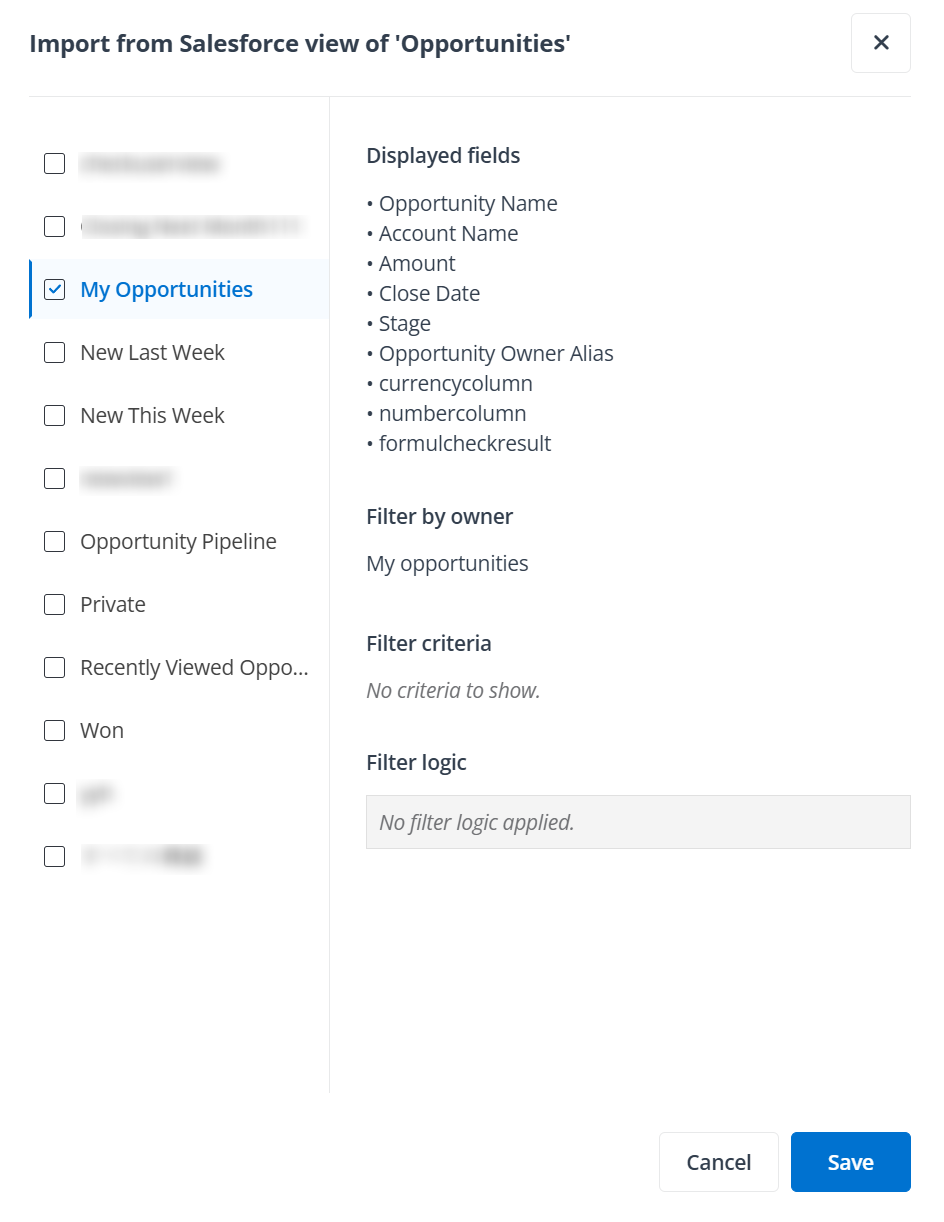944x1222 pixels.
Task: Cancel the Salesforce import
Action: click(718, 1161)
